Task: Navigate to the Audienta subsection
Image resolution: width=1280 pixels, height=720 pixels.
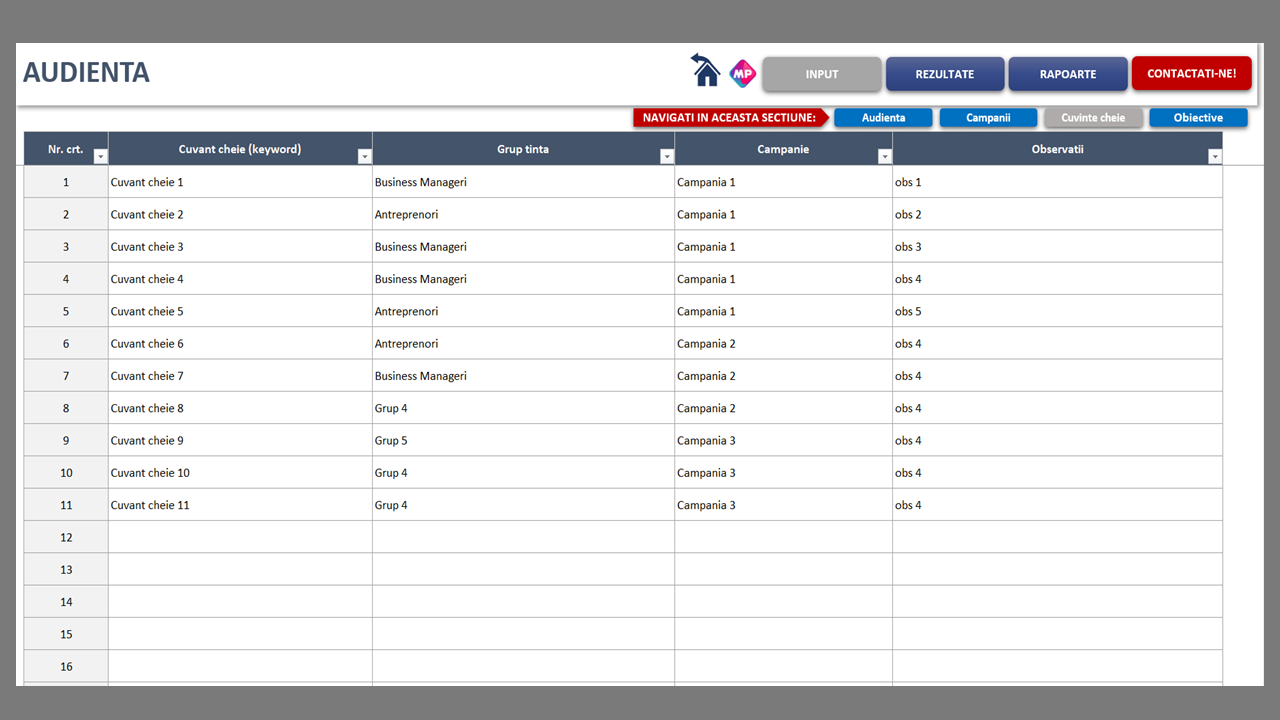Action: tap(883, 118)
